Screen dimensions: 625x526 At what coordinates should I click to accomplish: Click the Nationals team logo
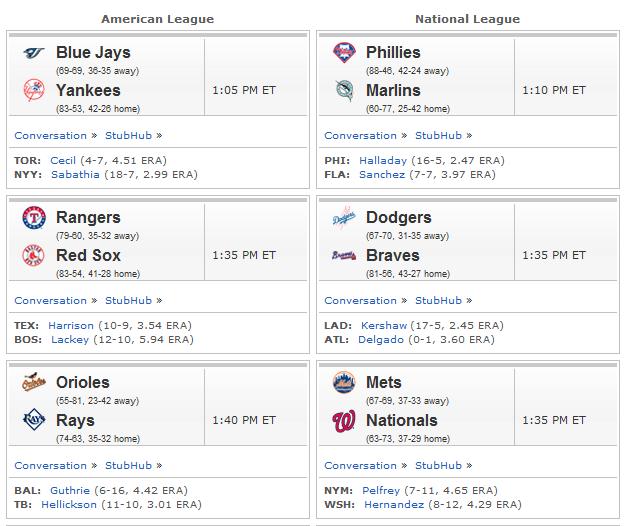click(x=344, y=422)
